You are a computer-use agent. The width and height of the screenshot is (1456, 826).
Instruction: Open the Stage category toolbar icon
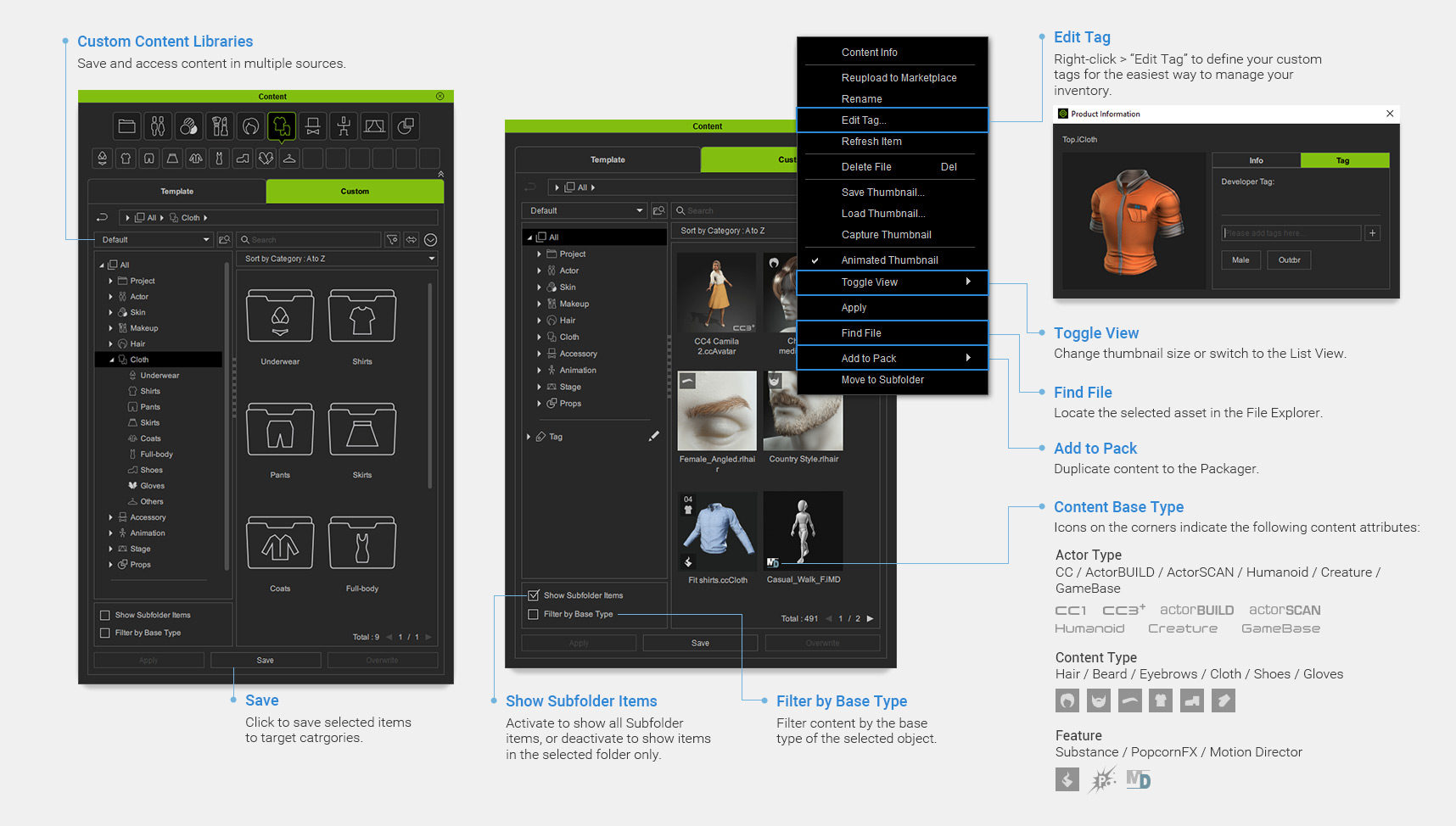tap(374, 126)
